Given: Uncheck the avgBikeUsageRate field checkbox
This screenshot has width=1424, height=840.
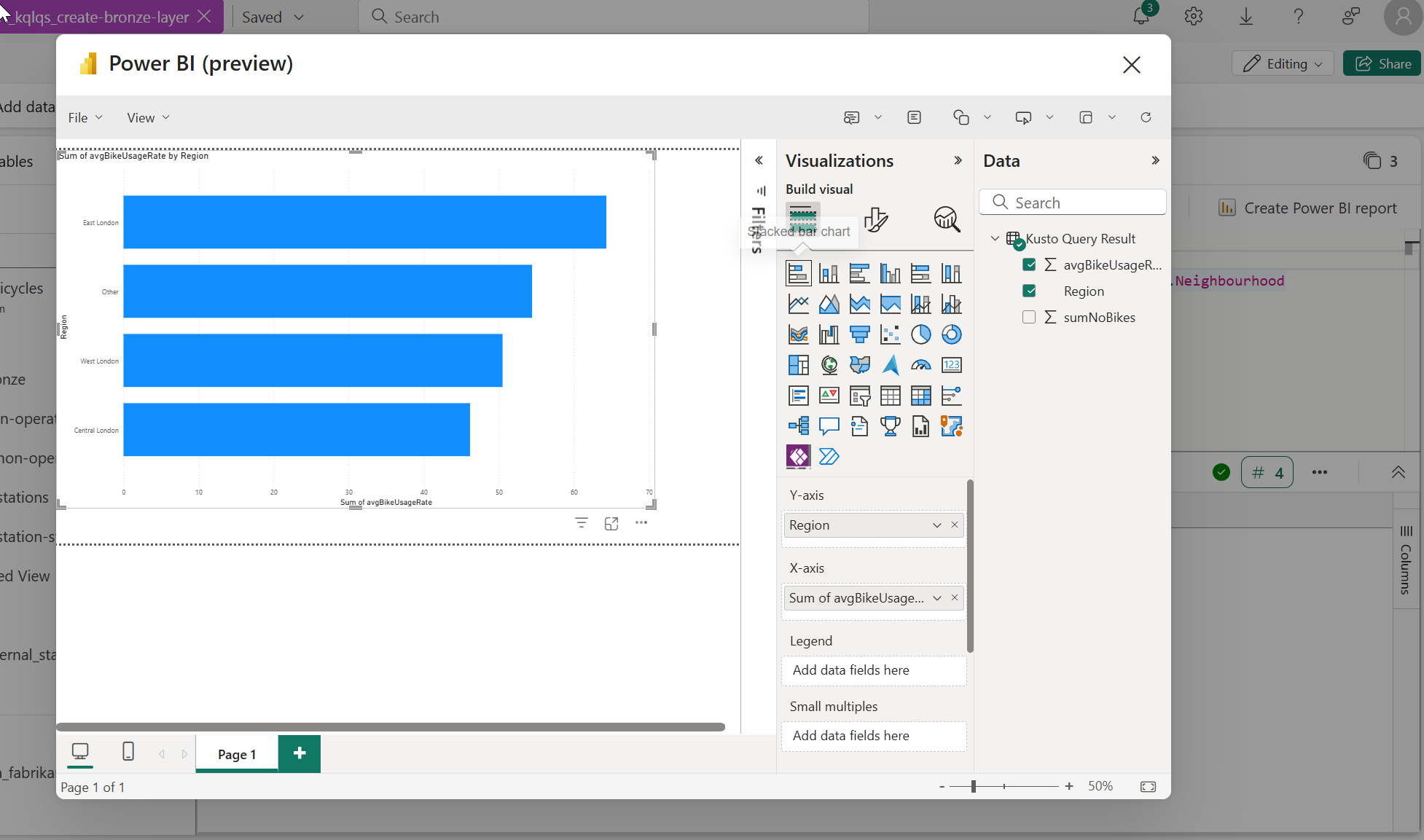Looking at the screenshot, I should tap(1029, 264).
